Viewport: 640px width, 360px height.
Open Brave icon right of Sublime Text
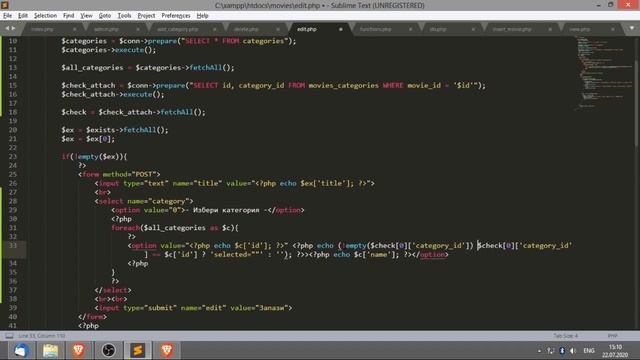point(167,350)
